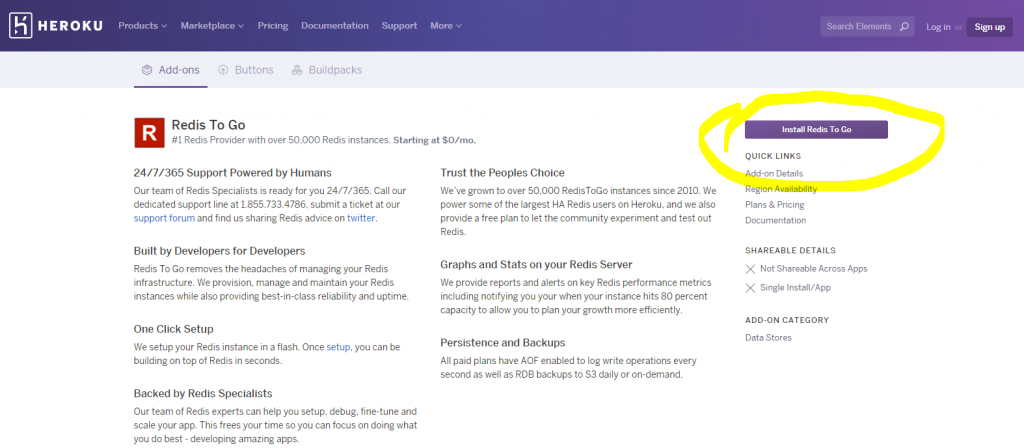
Task: Expand the Marketplace dropdown menu
Action: coord(212,26)
